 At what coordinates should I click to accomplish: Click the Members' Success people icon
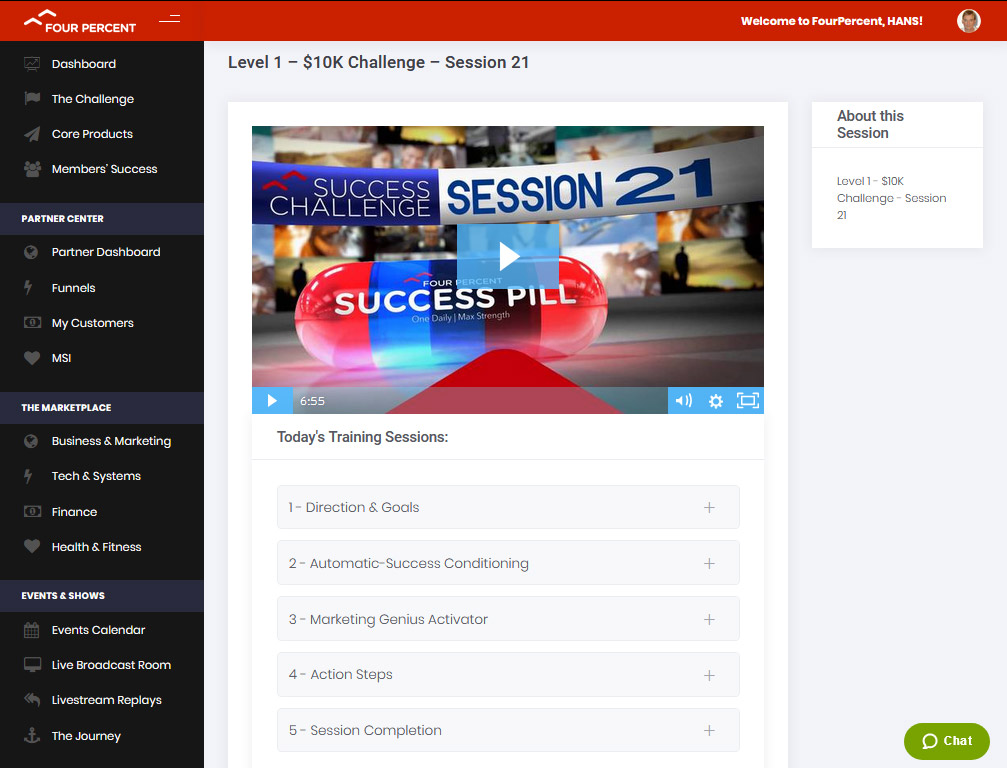(31, 169)
